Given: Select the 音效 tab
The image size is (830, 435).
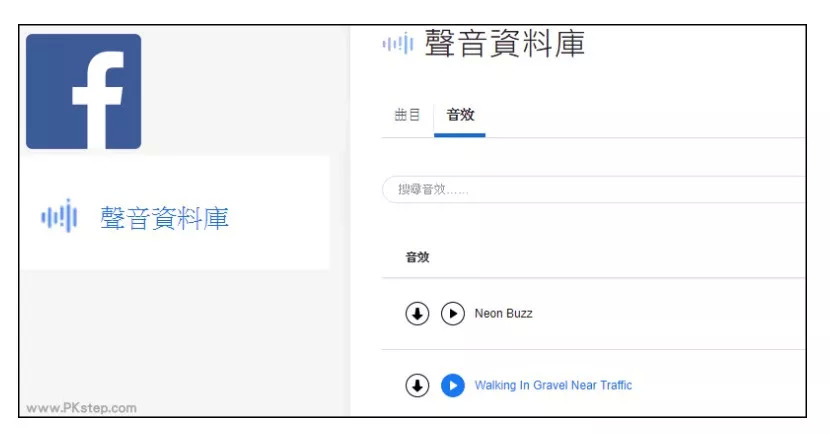Looking at the screenshot, I should tap(460, 115).
